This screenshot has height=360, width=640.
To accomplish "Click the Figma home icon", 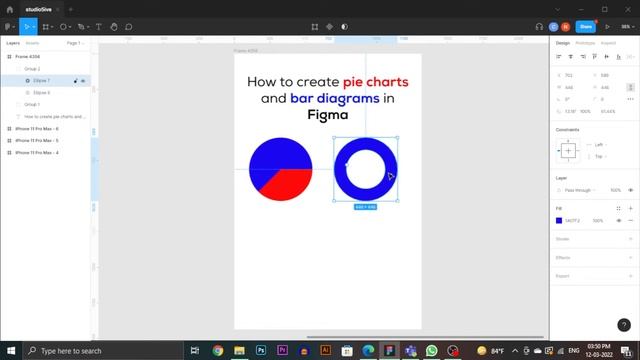I will (x=10, y=9).
